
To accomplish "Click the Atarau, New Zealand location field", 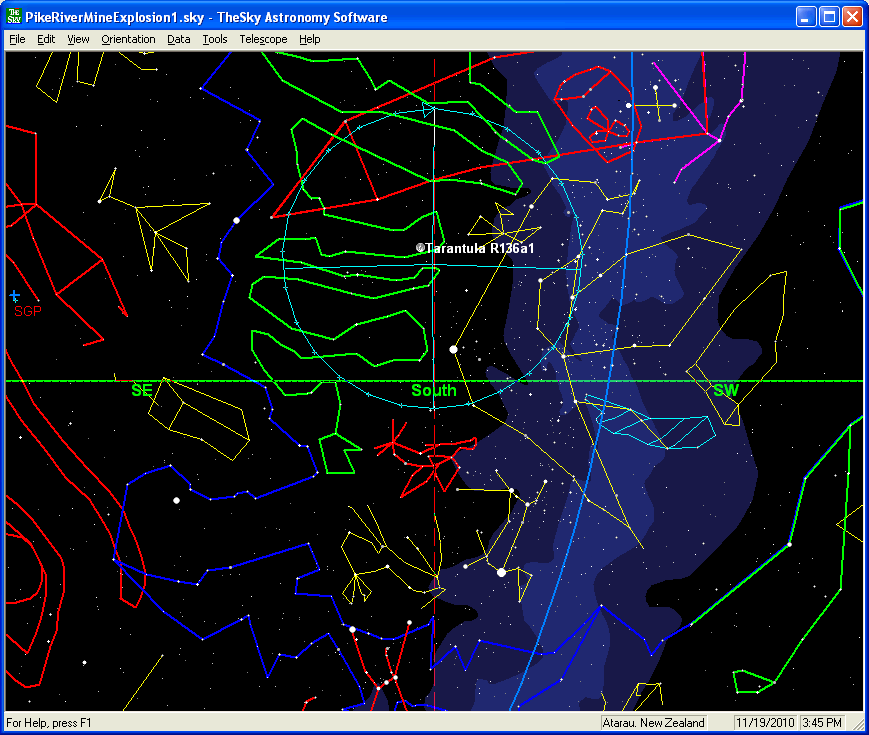I will pyautogui.click(x=654, y=723).
